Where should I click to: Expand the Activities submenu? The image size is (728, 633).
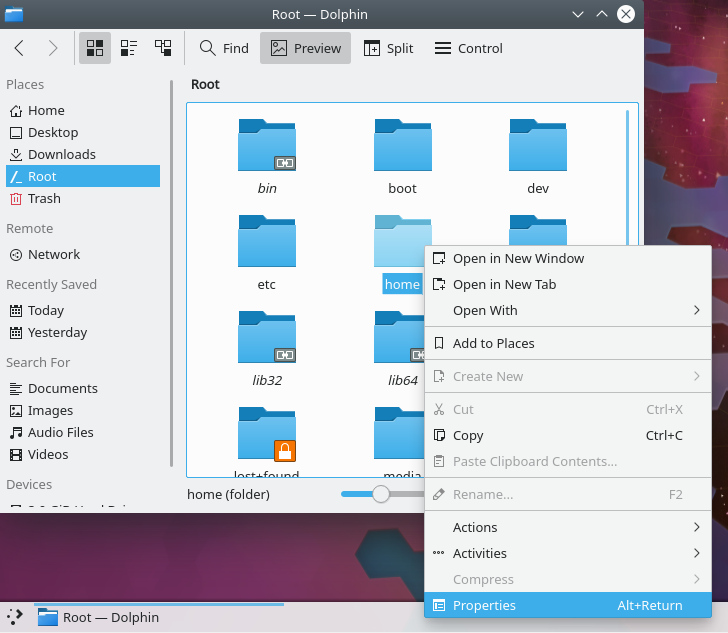coord(568,553)
